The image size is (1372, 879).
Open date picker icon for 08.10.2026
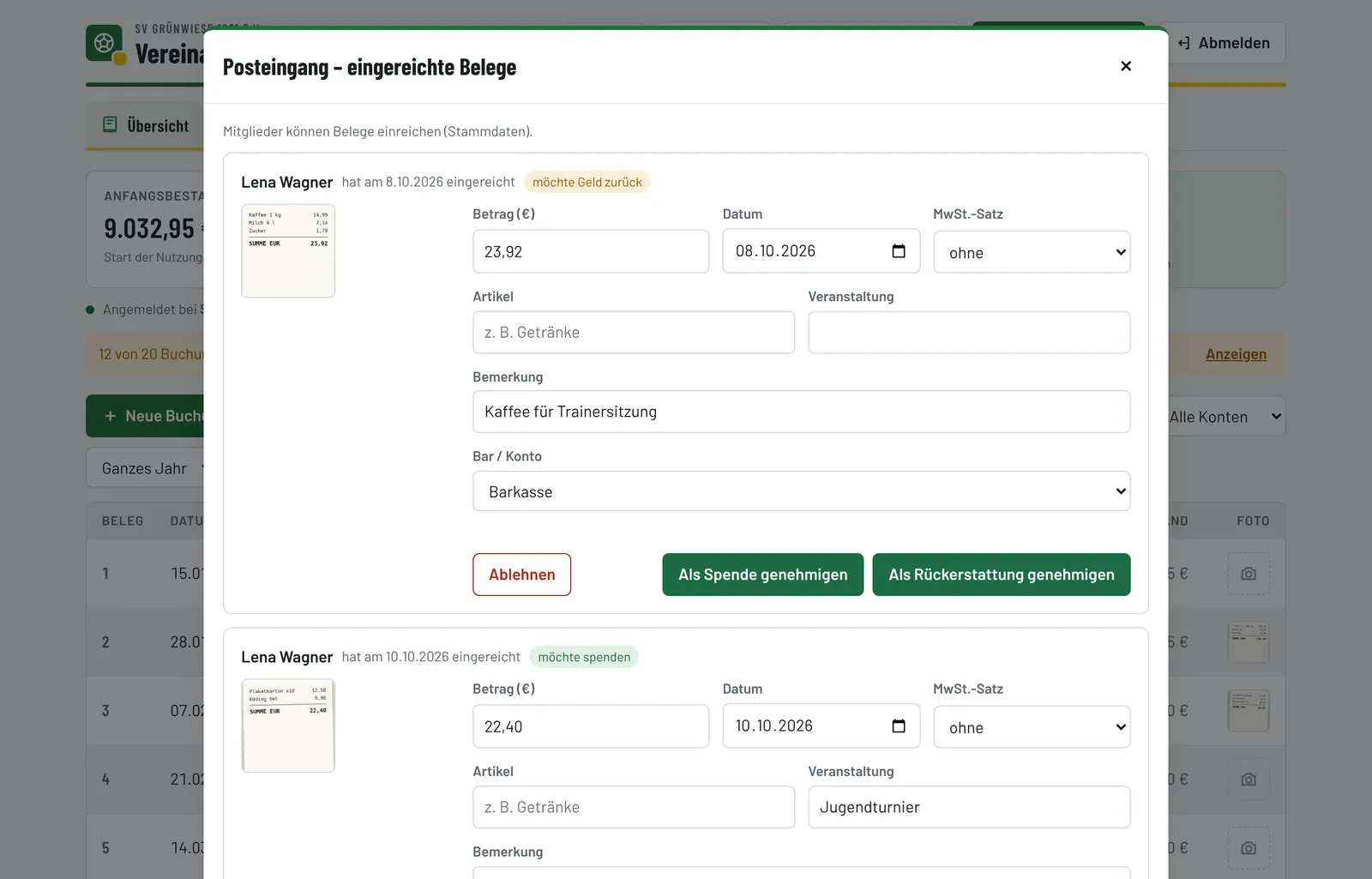(x=899, y=251)
